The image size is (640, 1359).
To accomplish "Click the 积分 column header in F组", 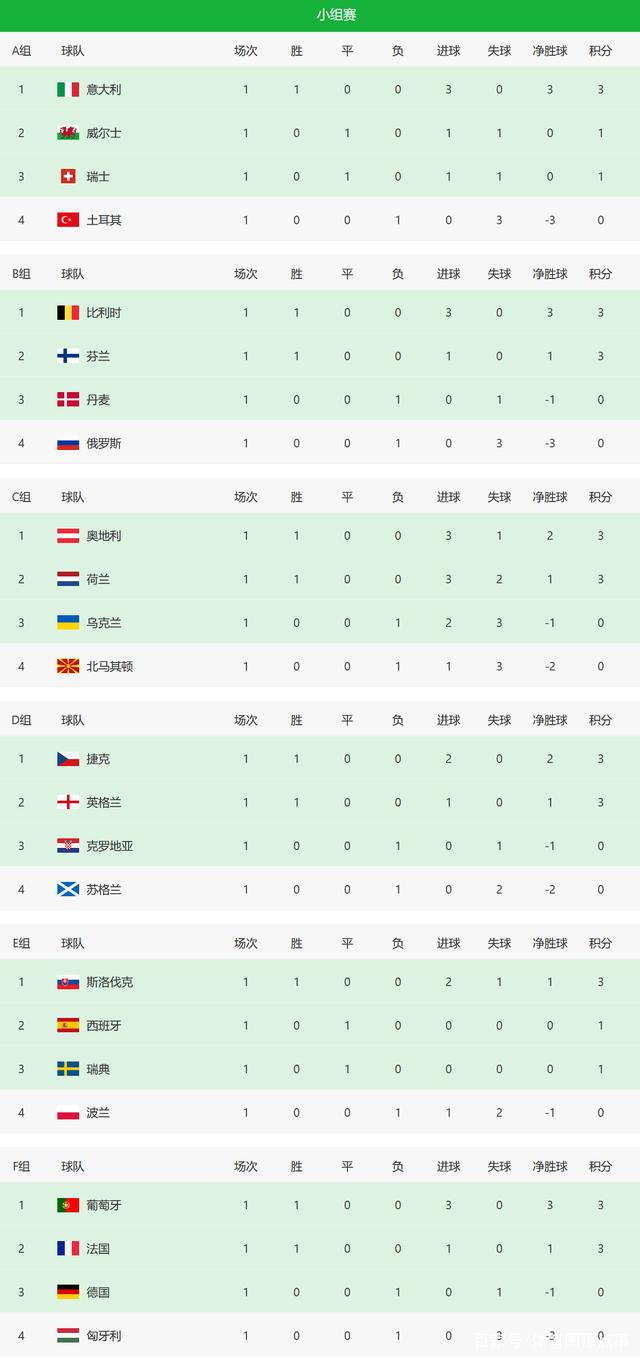I will point(600,1166).
